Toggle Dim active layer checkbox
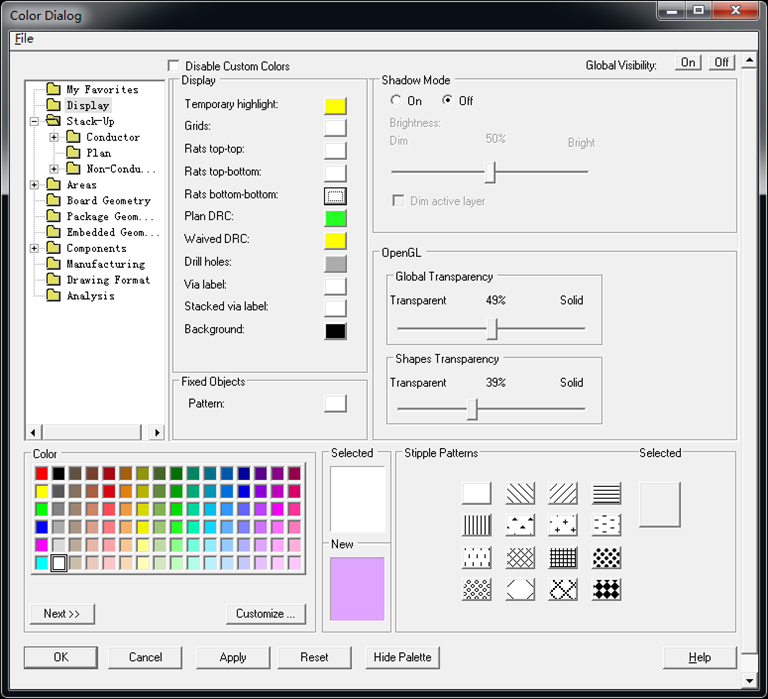 [x=399, y=201]
